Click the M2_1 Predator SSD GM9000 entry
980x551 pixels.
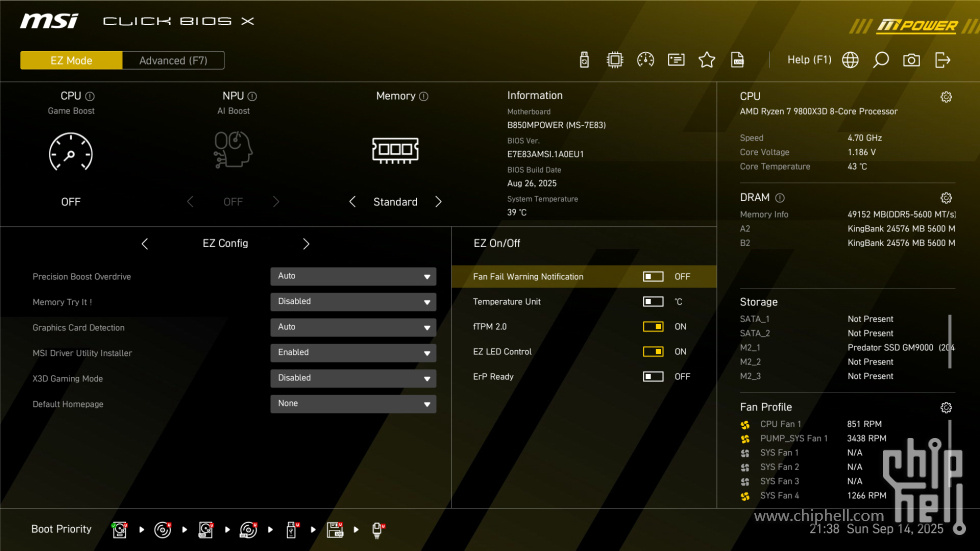pyautogui.click(x=848, y=348)
